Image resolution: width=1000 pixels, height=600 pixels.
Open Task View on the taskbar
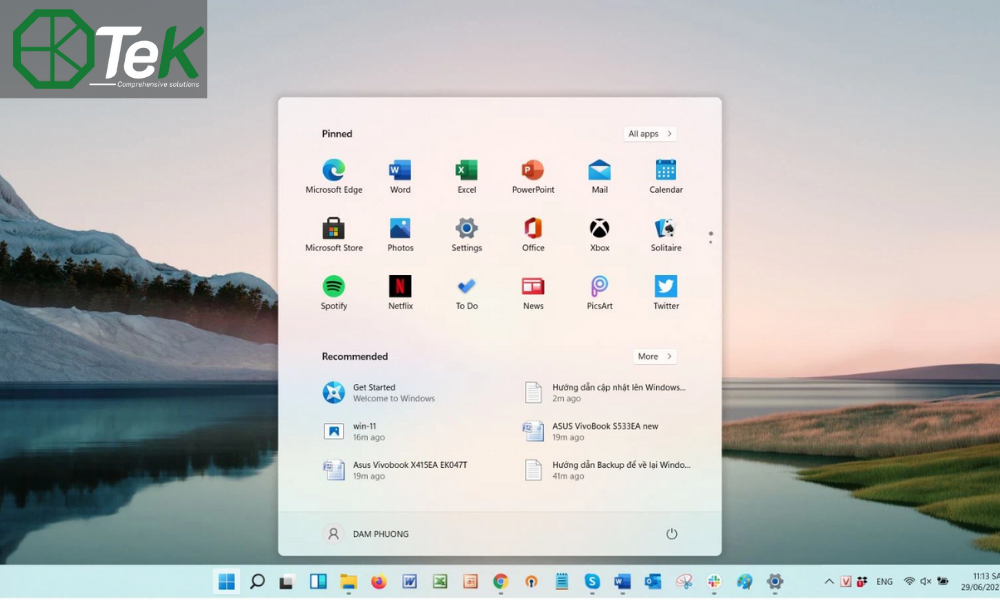287,582
